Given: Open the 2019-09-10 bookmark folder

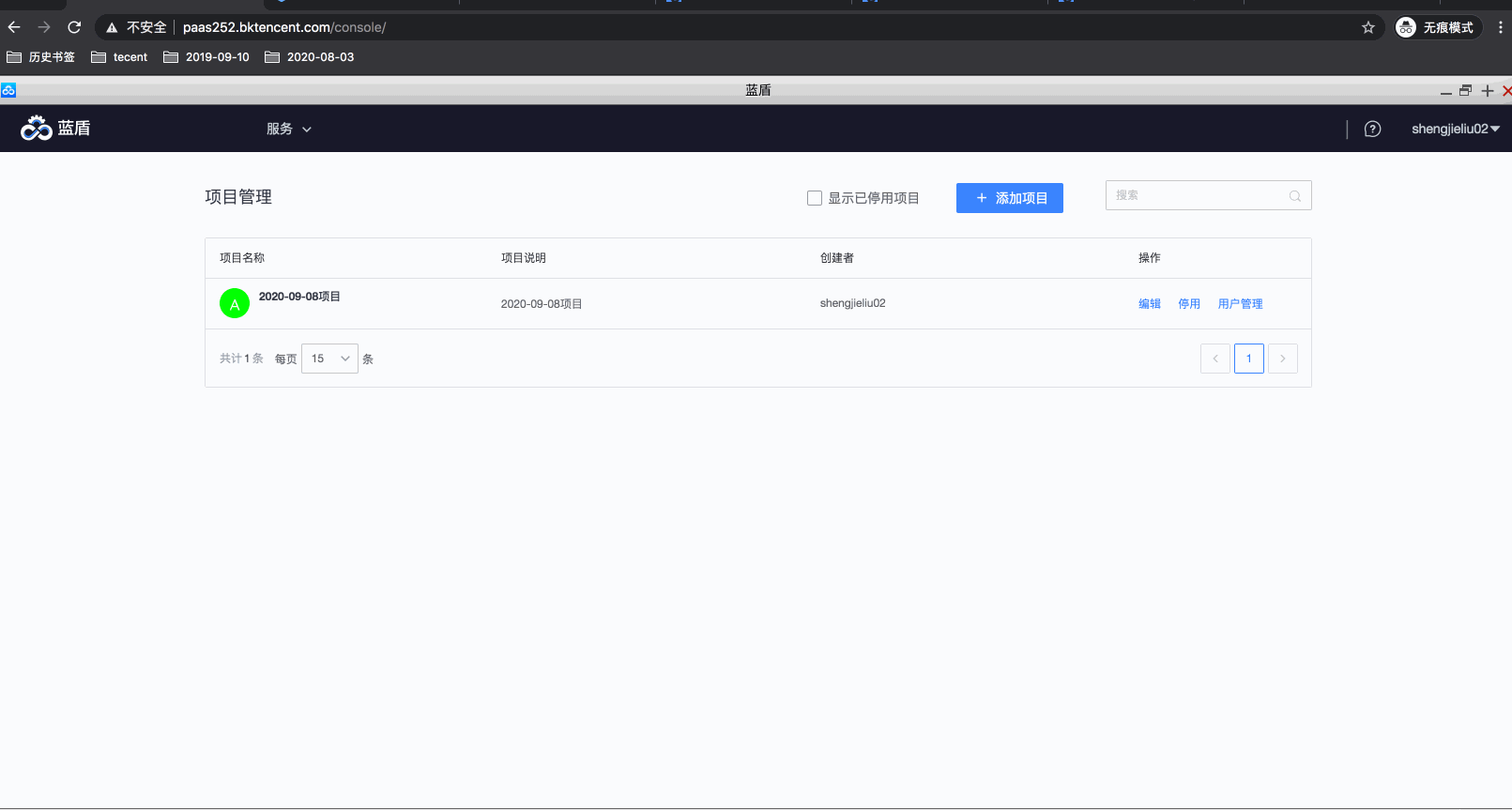Looking at the screenshot, I should tap(206, 57).
